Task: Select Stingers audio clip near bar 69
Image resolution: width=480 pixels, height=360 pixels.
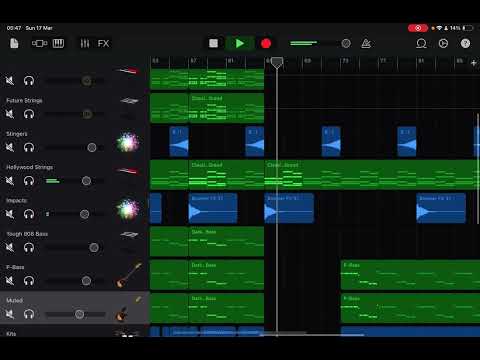Action: coord(331,141)
